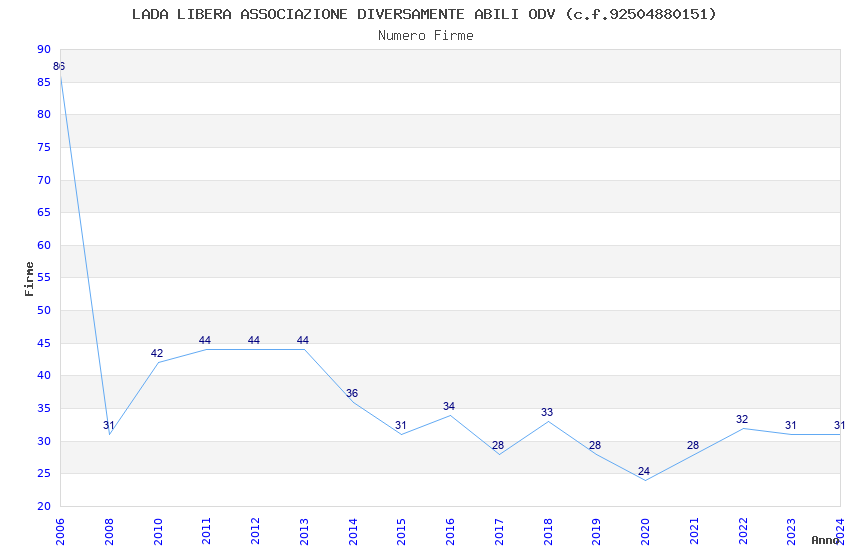This screenshot has height=550, width=850.
Task: Select the data point labeled 32
Action: tap(742, 428)
